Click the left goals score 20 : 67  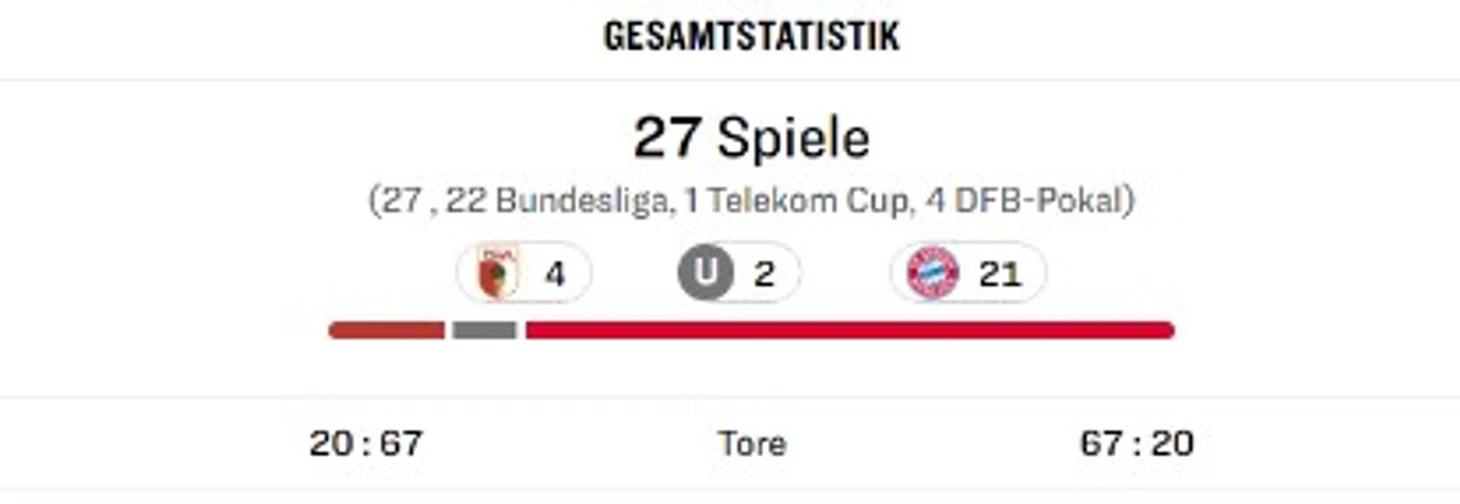(366, 443)
